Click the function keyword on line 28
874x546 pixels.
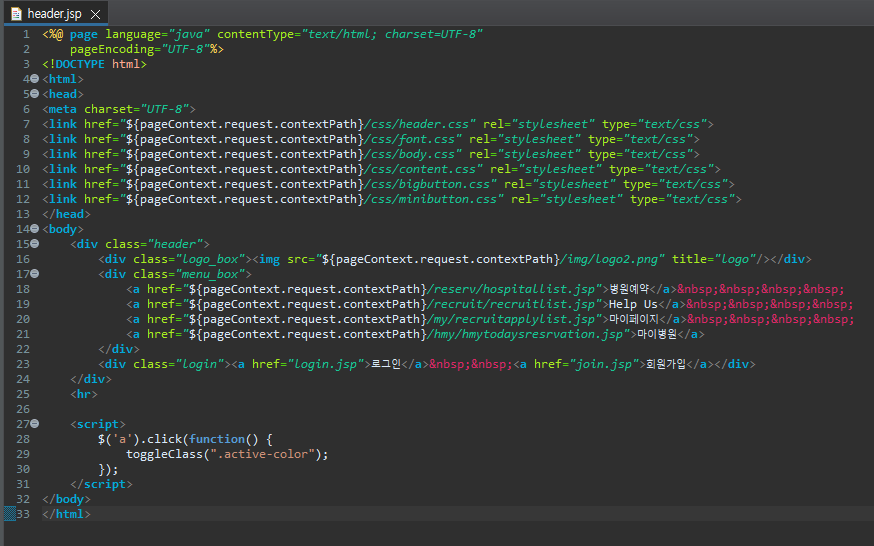tap(217, 439)
